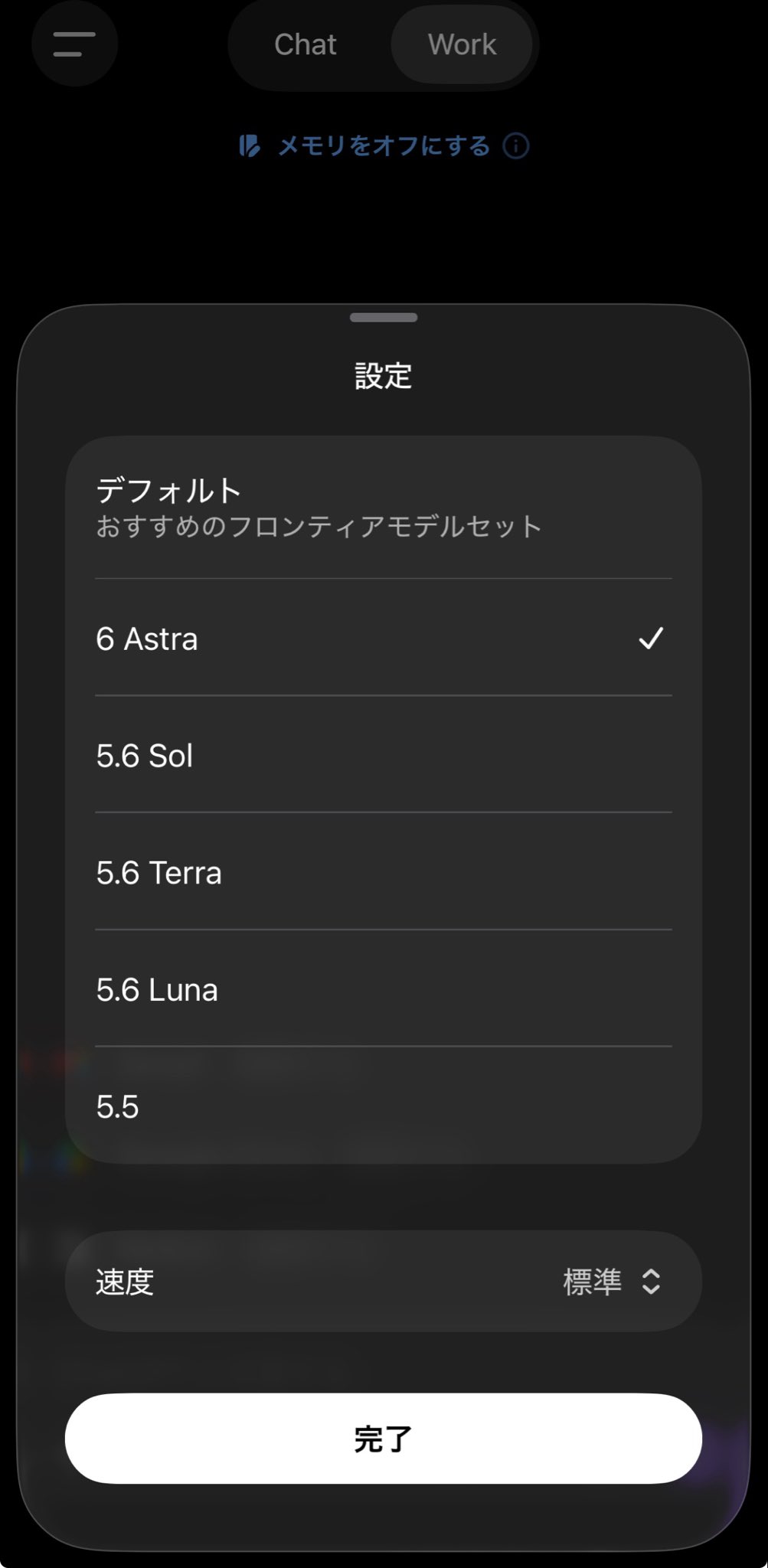Expand the 標準 speed value selector
This screenshot has width=768, height=1568.
(611, 1282)
